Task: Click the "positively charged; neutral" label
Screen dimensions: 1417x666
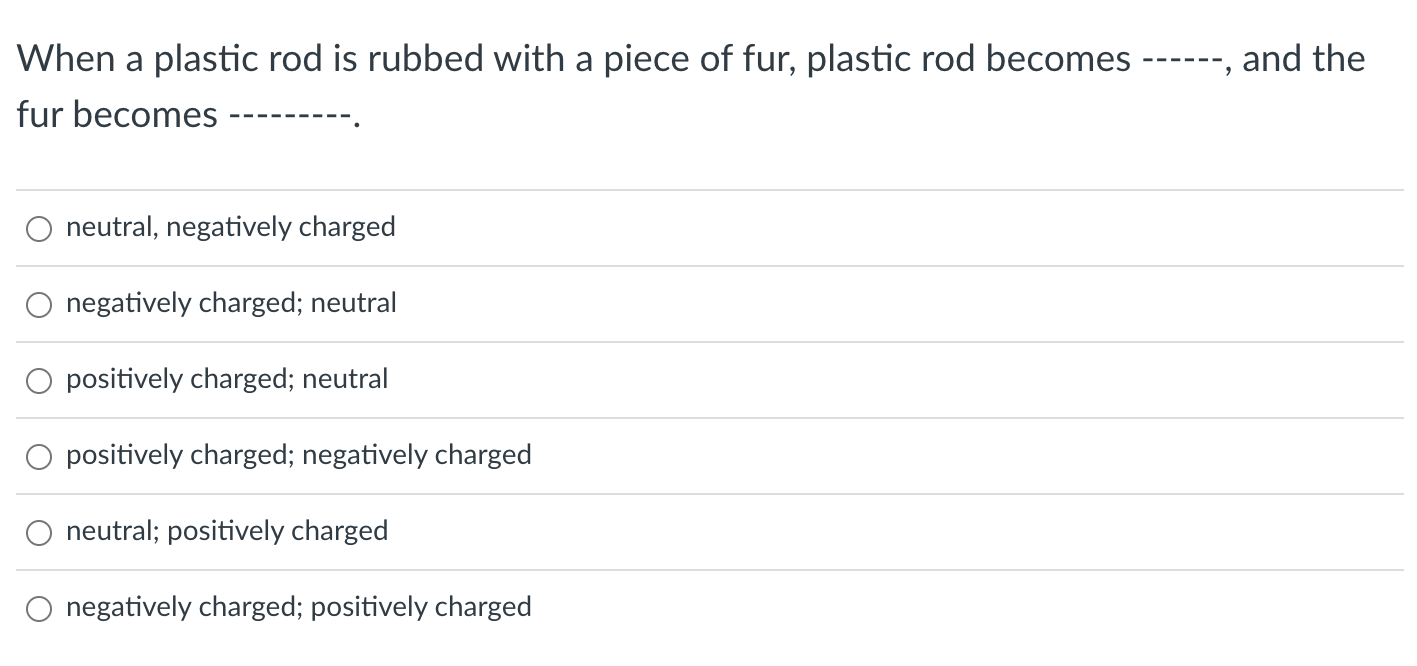Action: (226, 379)
